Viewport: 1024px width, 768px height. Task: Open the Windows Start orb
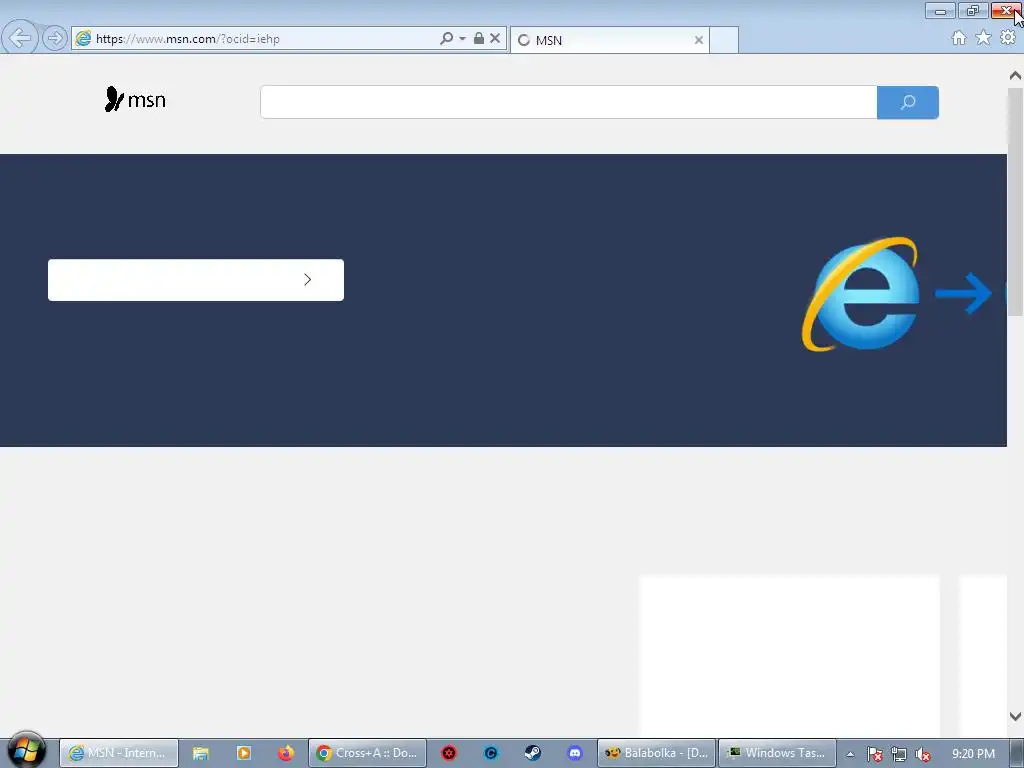[26, 750]
